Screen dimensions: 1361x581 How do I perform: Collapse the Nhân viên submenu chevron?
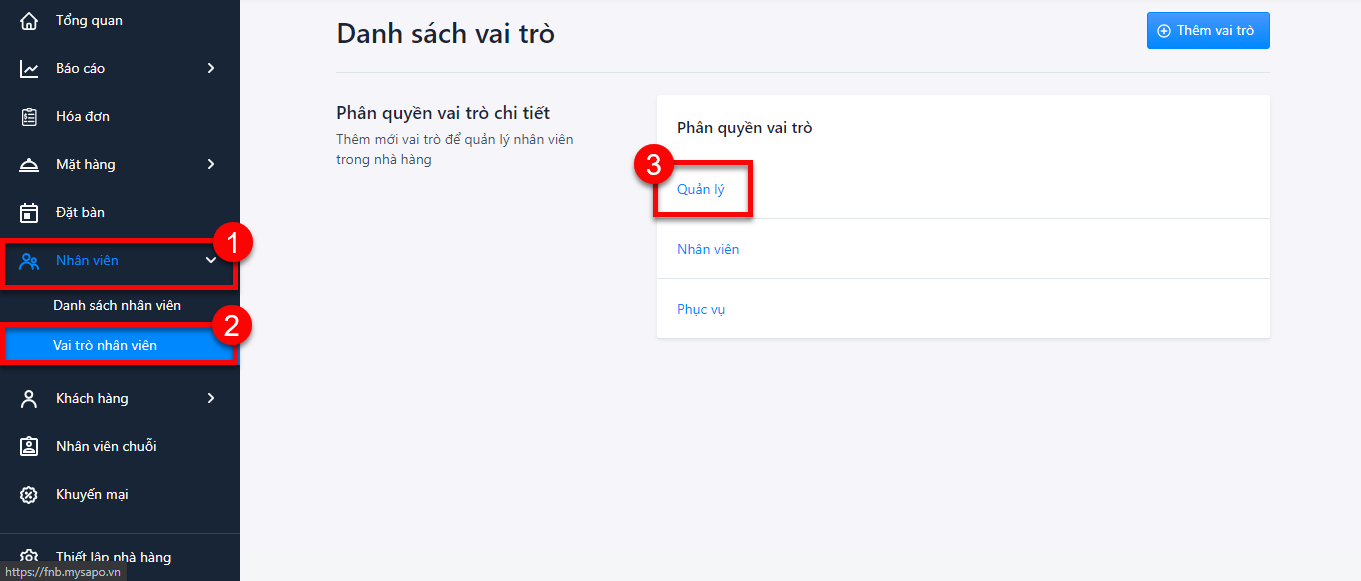211,260
